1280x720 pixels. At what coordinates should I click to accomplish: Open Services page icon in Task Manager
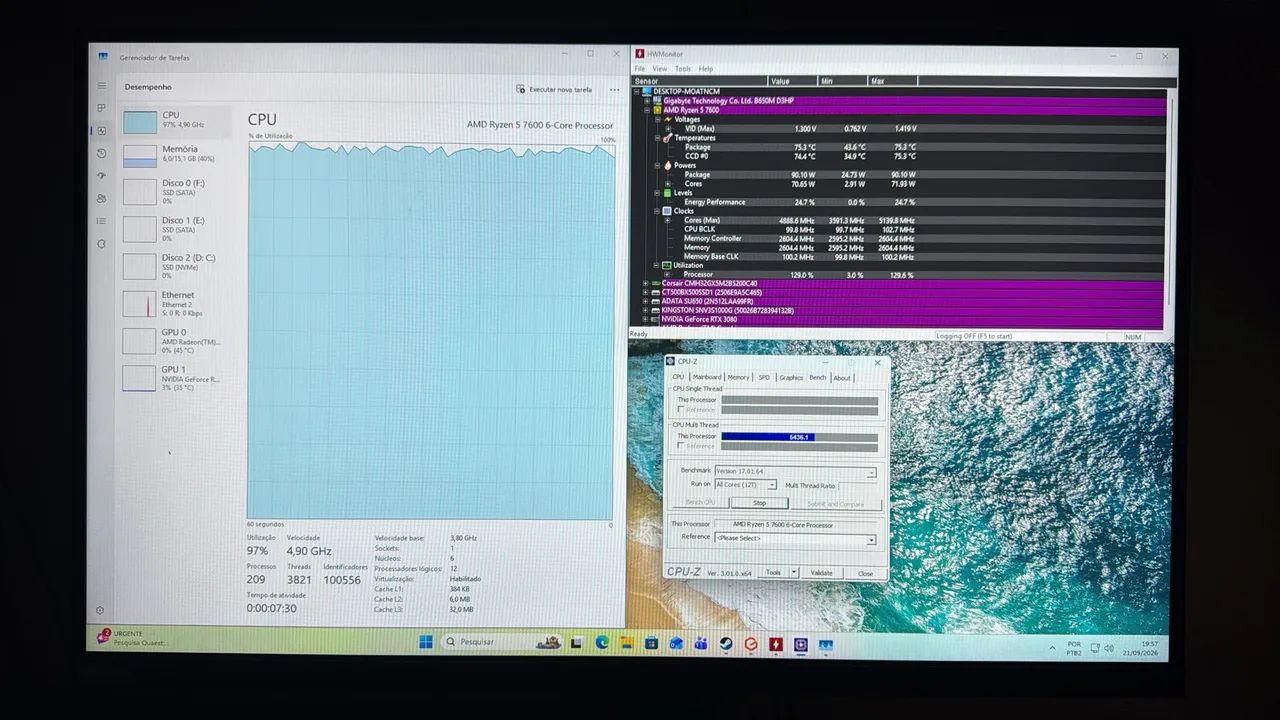pos(101,244)
